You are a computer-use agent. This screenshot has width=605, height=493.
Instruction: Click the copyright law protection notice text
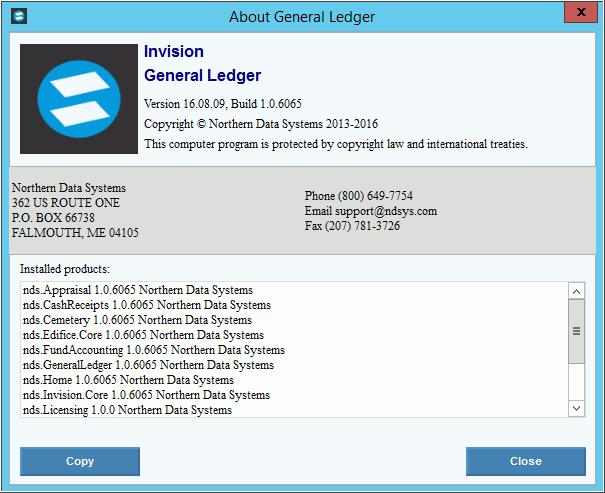336,144
